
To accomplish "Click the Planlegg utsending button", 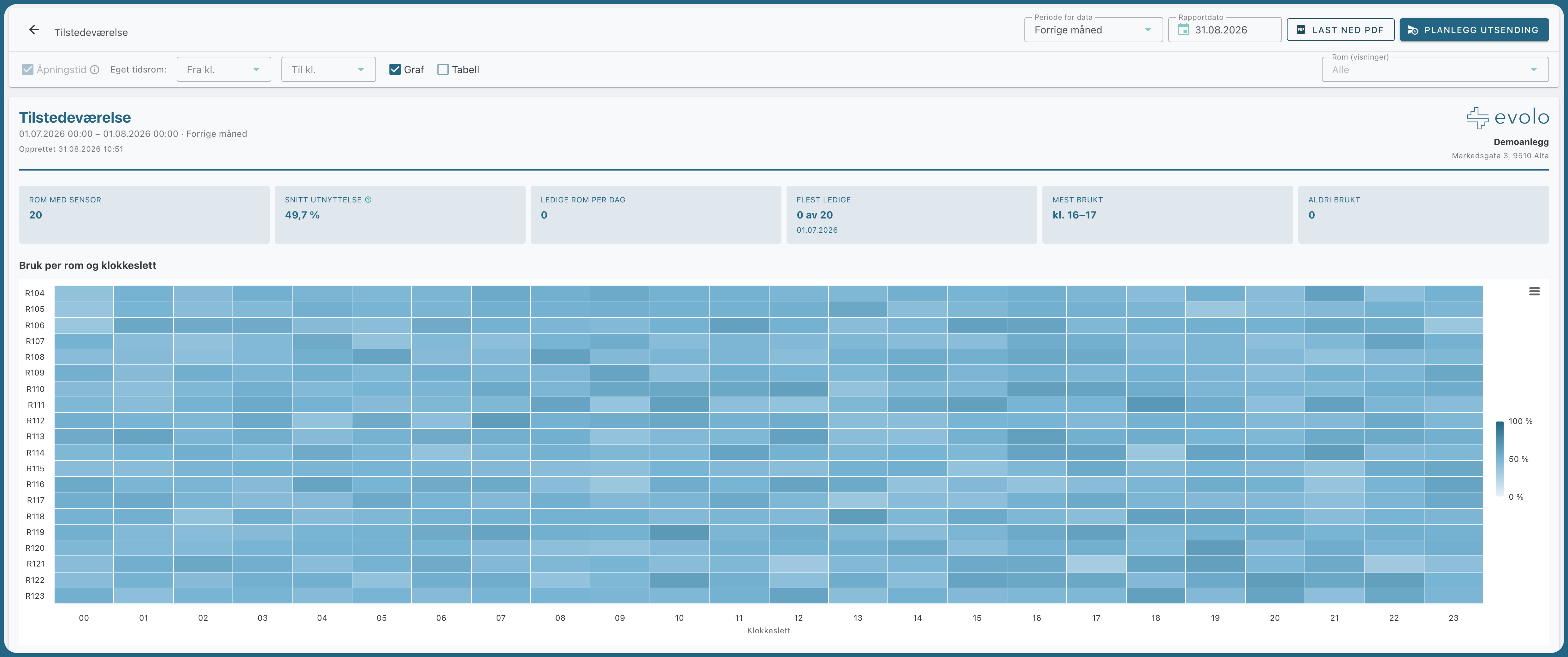I will 1474,30.
